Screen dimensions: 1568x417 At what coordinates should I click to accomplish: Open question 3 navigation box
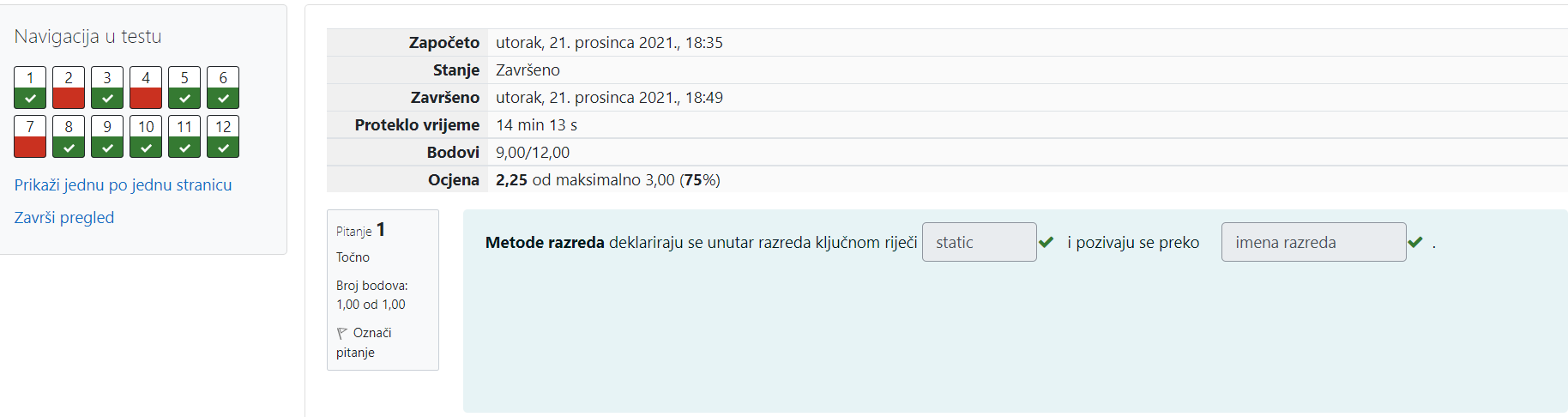(x=107, y=88)
